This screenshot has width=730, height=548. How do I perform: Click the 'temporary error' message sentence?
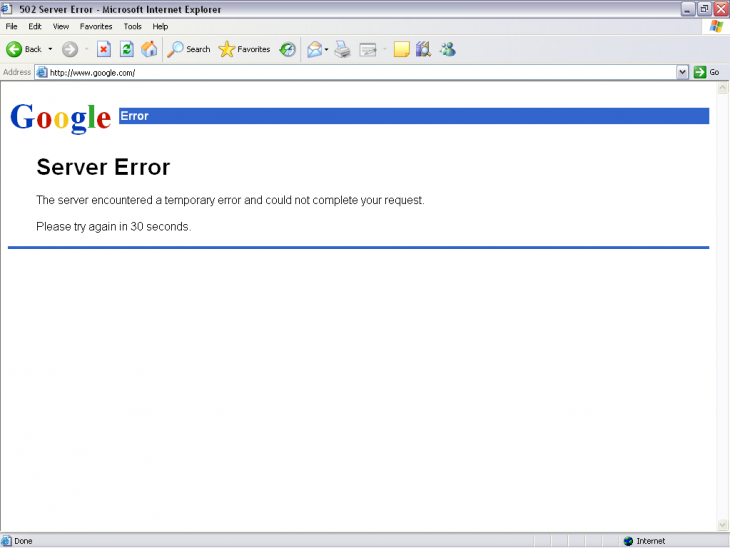(x=230, y=200)
